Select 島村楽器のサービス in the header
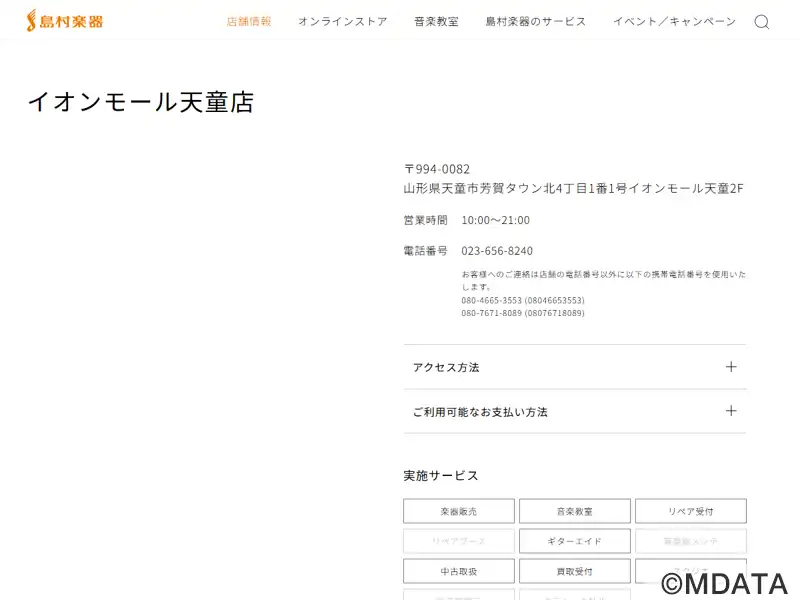Viewport: 800px width, 600px height. (535, 21)
